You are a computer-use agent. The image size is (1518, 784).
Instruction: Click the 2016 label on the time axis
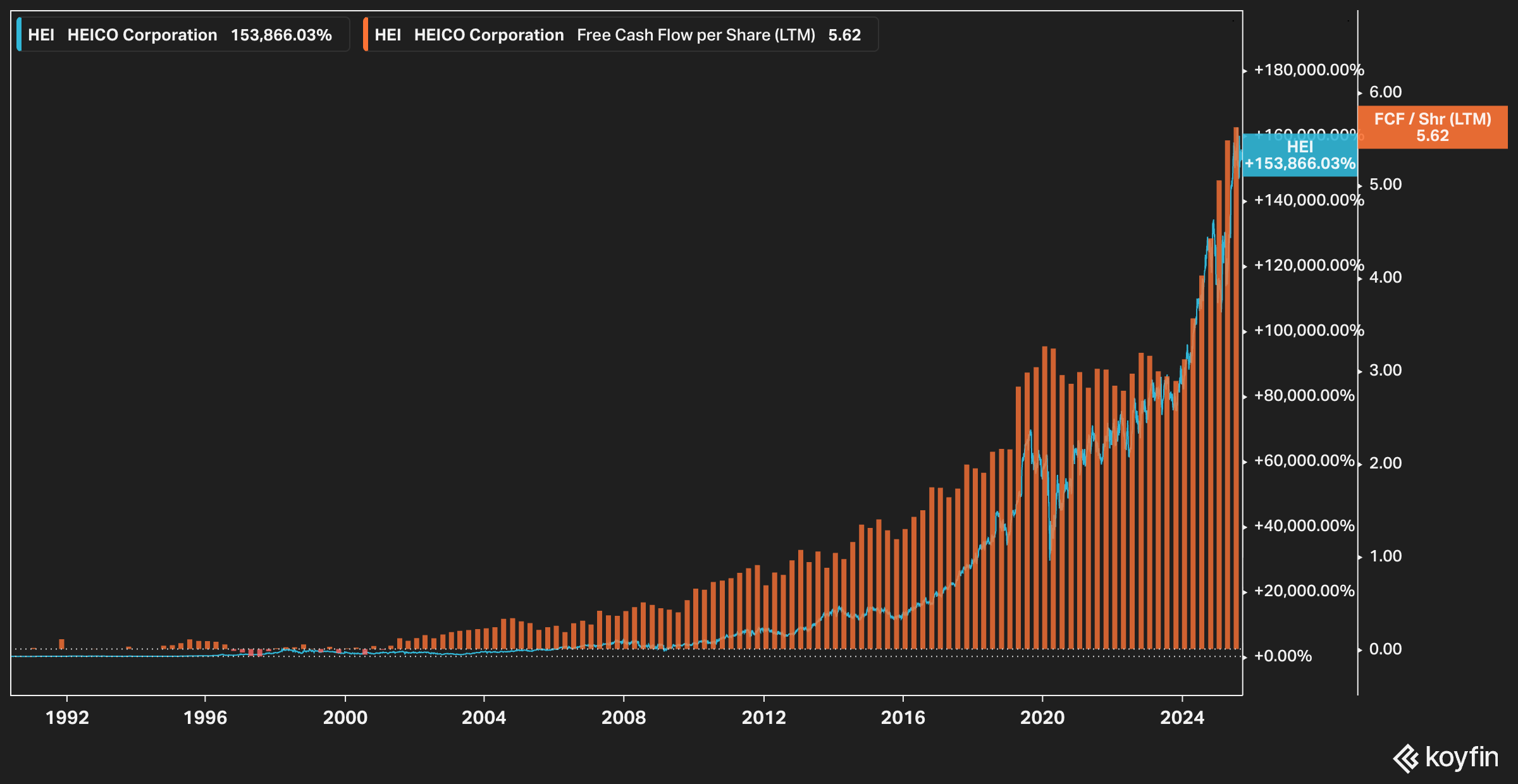[x=903, y=718]
